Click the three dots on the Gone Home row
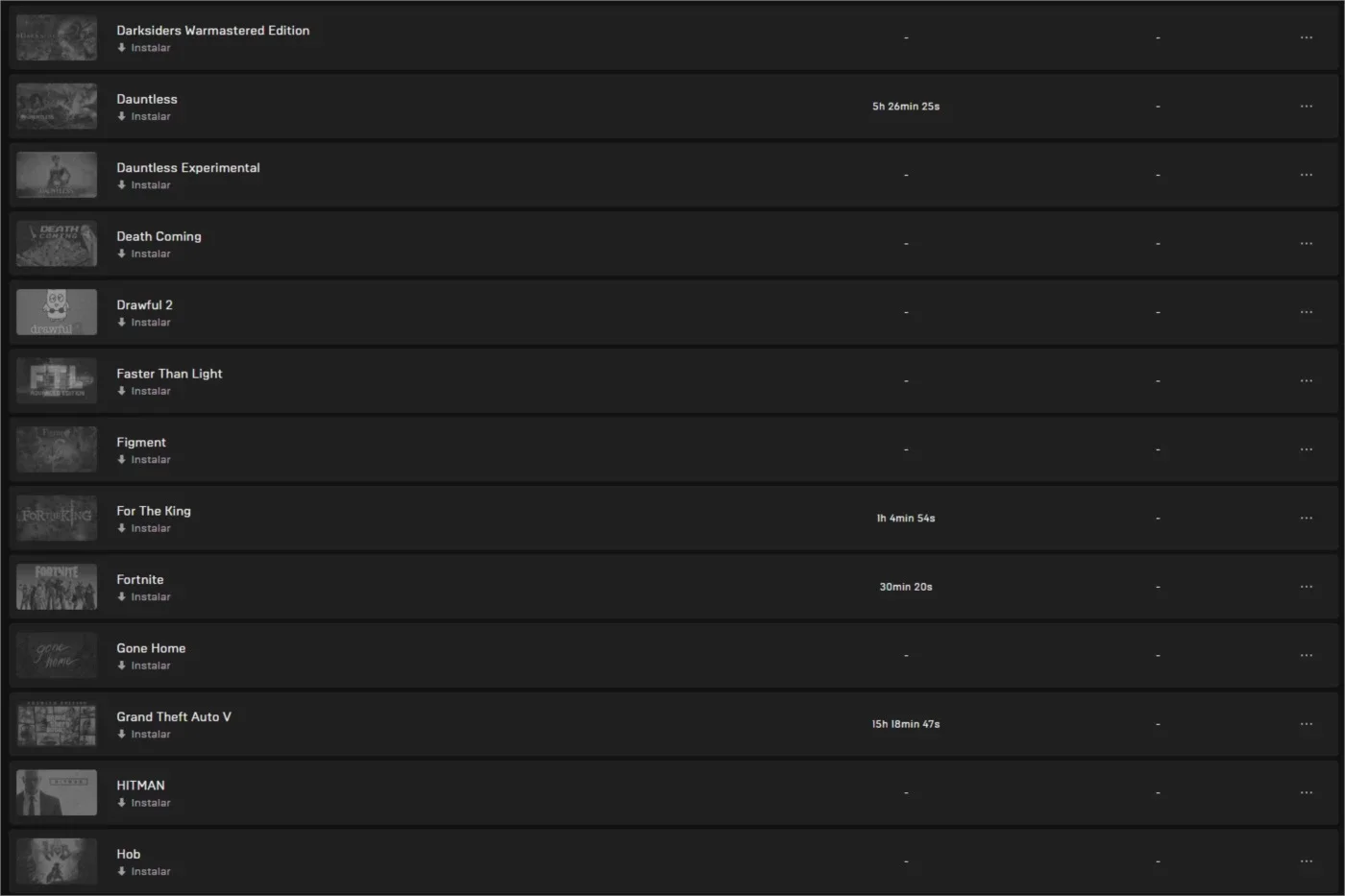Image resolution: width=1345 pixels, height=896 pixels. pos(1306,656)
